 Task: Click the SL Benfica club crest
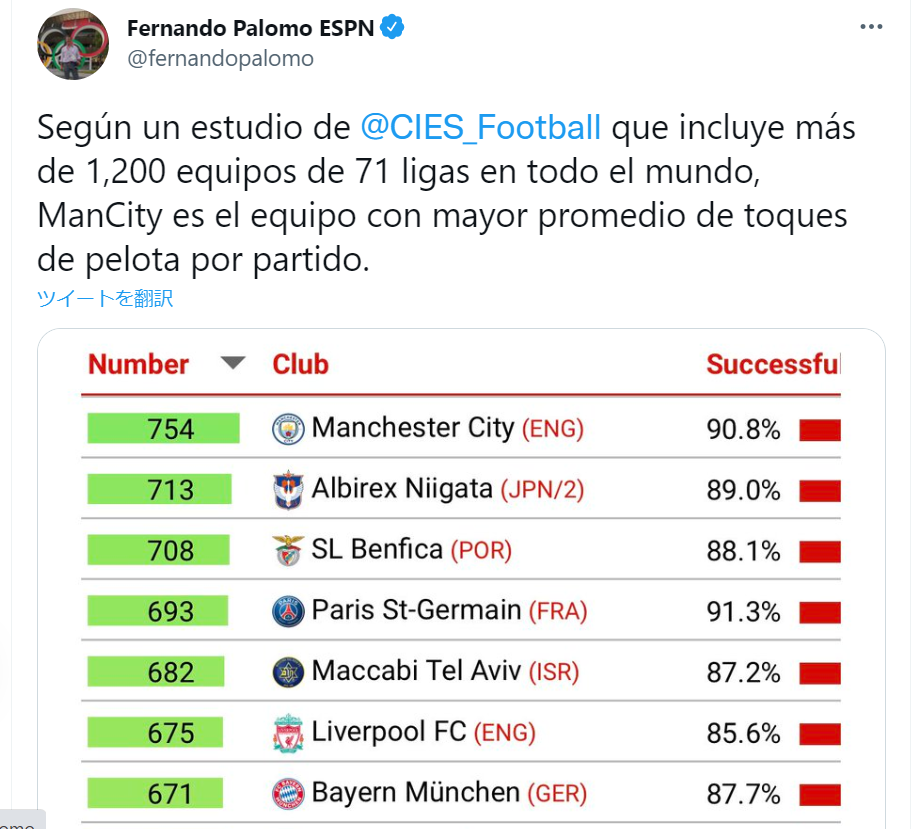point(288,551)
